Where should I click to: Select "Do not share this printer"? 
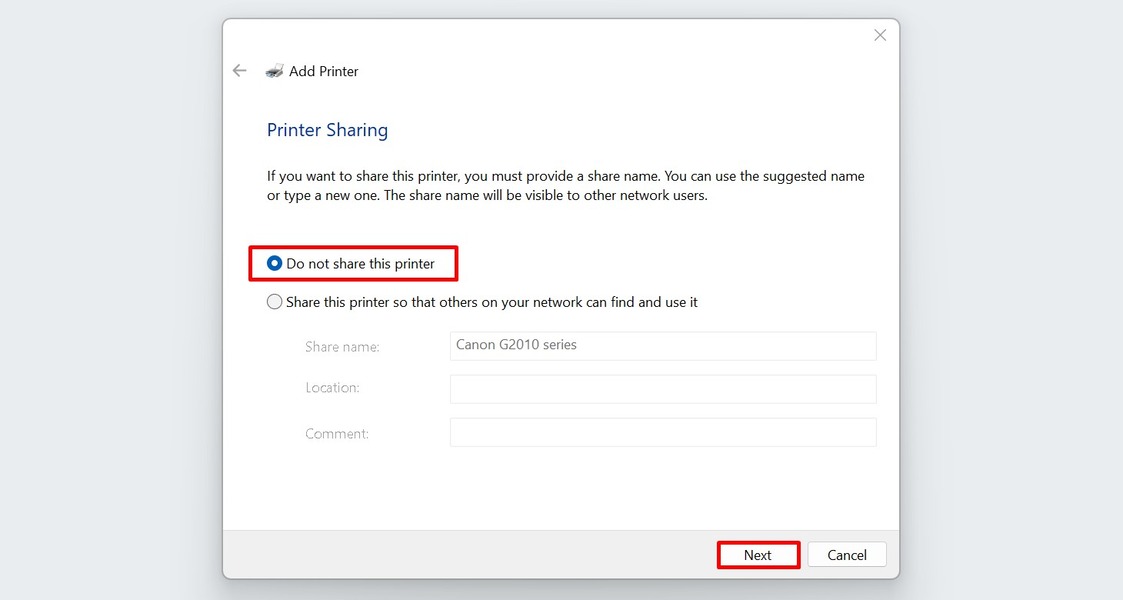coord(274,263)
